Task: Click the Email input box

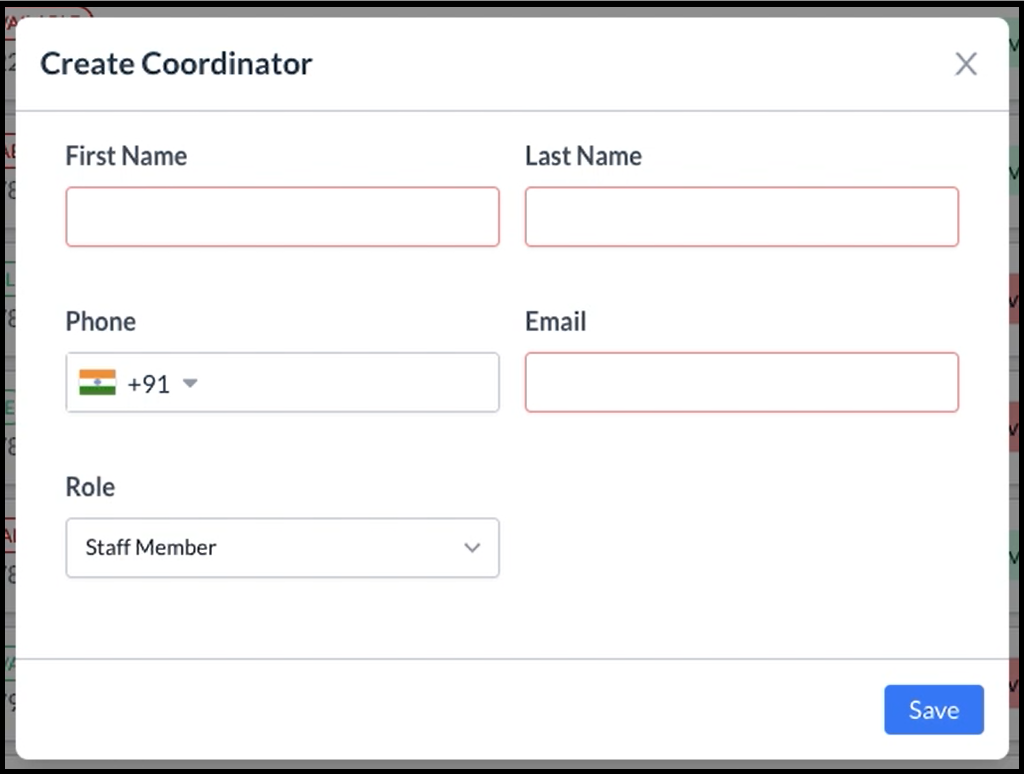Action: click(x=740, y=382)
